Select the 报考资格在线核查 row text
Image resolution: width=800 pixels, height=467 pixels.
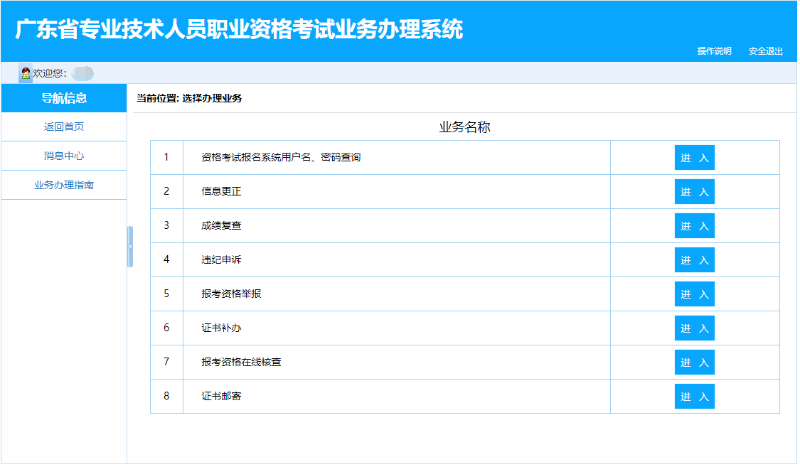pyautogui.click(x=242, y=363)
